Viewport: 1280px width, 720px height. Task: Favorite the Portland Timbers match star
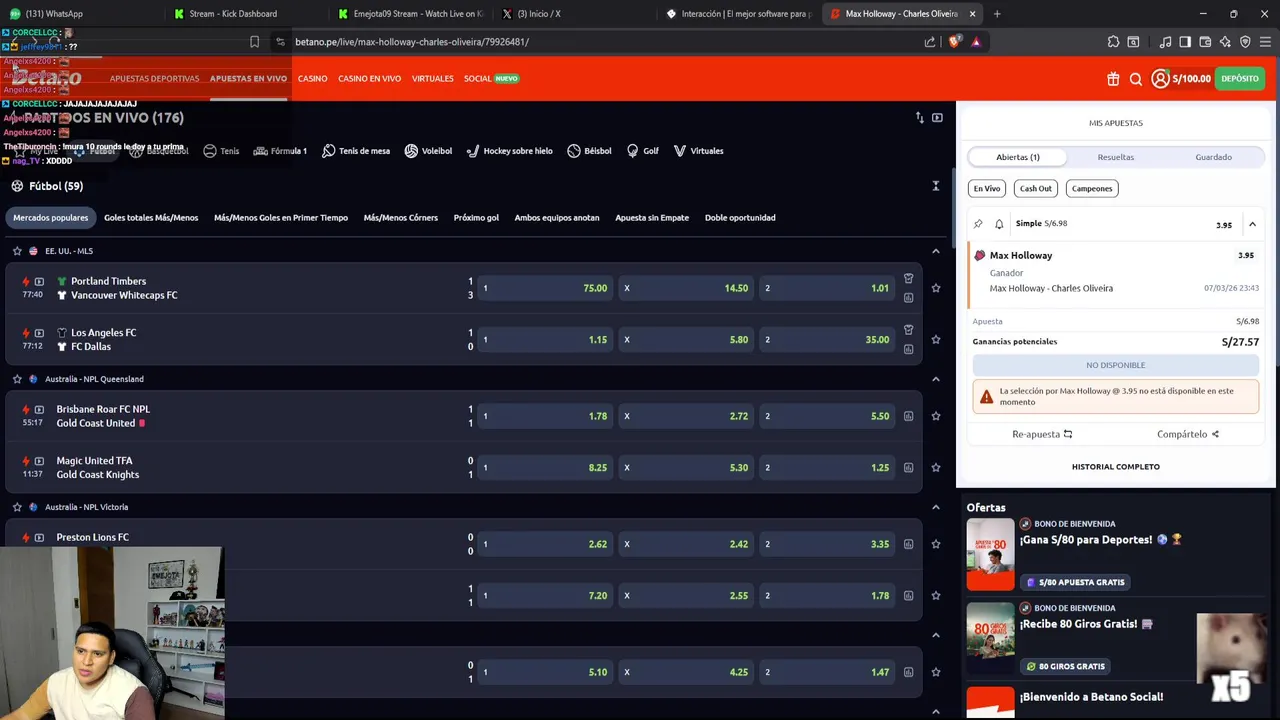[936, 288]
